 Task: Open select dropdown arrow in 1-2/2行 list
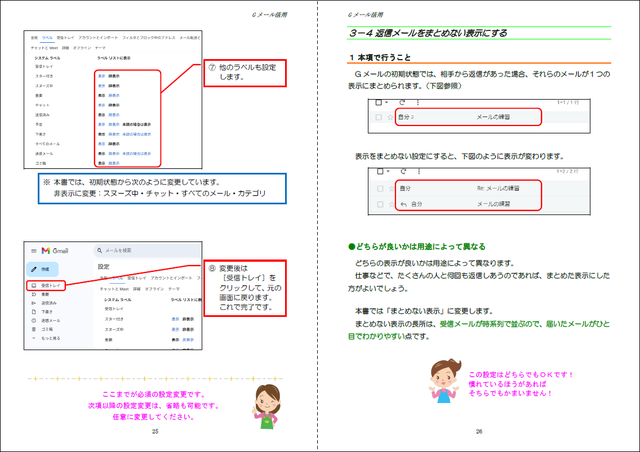[388, 171]
